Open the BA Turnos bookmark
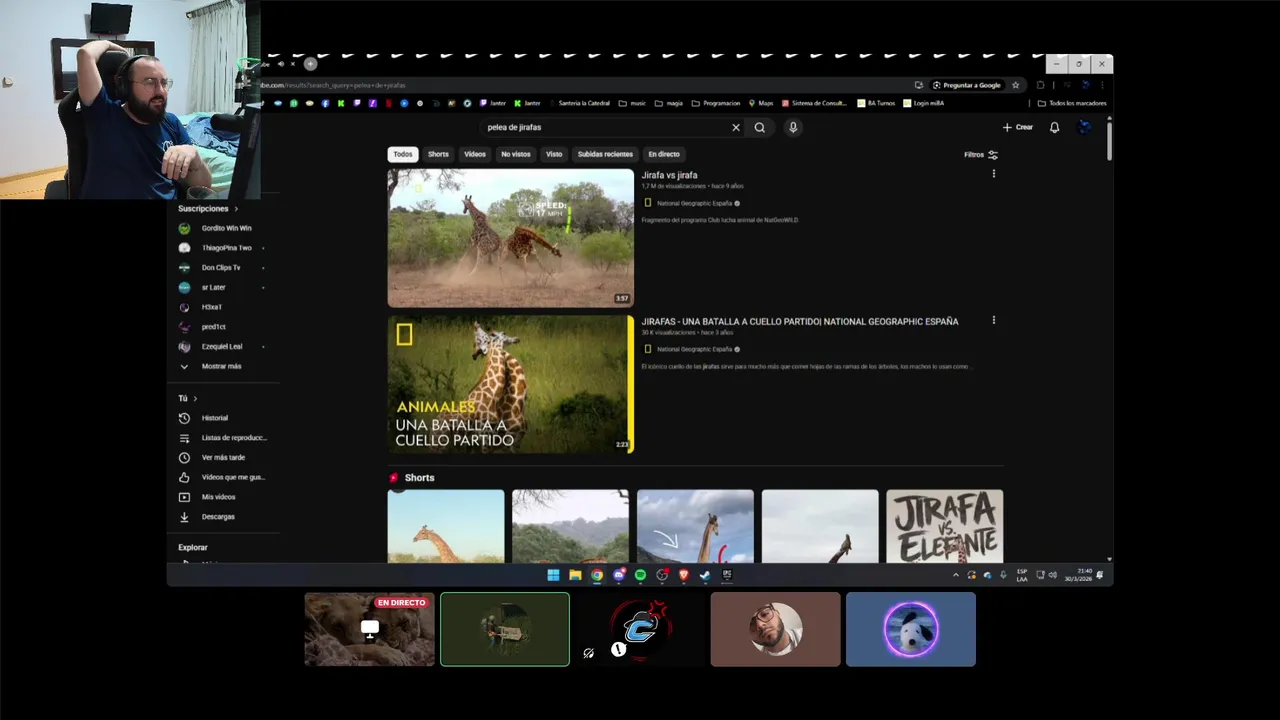The height and width of the screenshot is (720, 1280). point(875,103)
